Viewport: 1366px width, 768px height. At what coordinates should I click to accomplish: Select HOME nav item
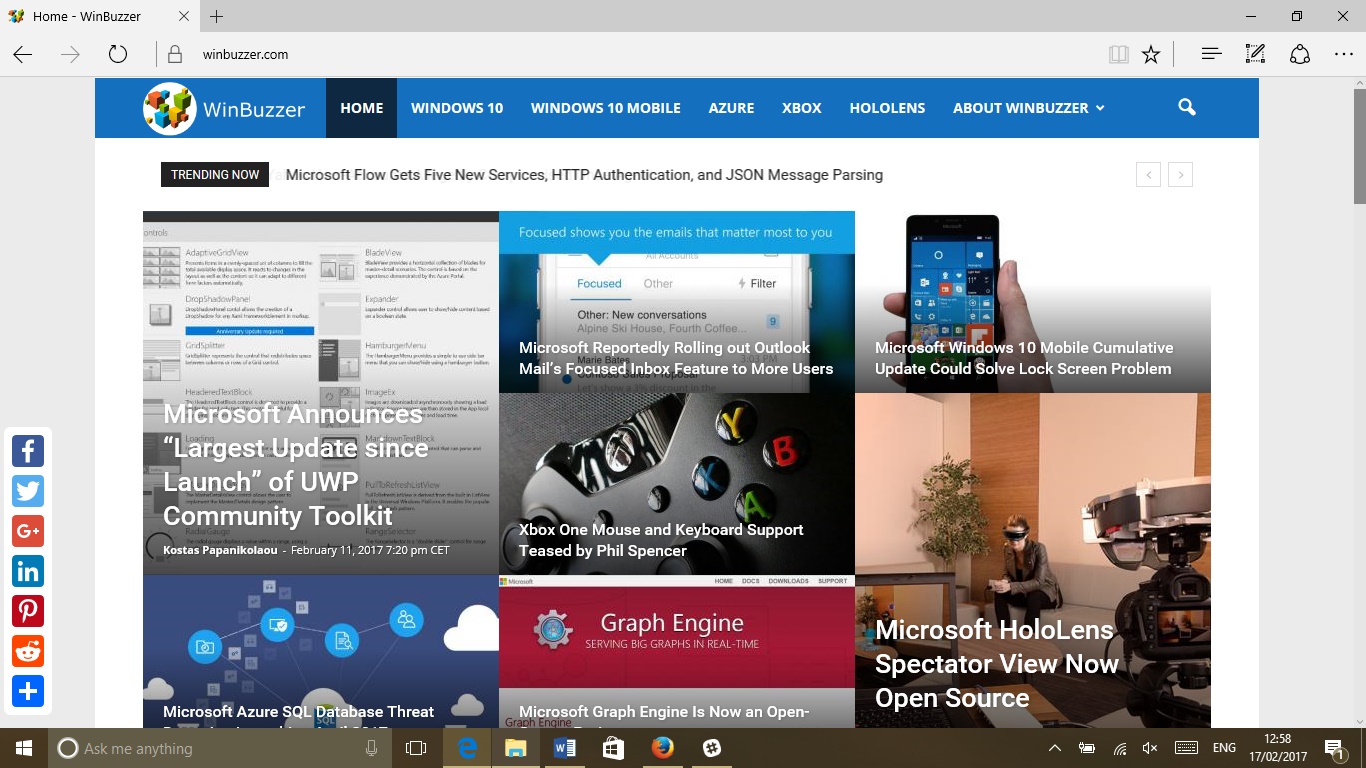click(361, 108)
